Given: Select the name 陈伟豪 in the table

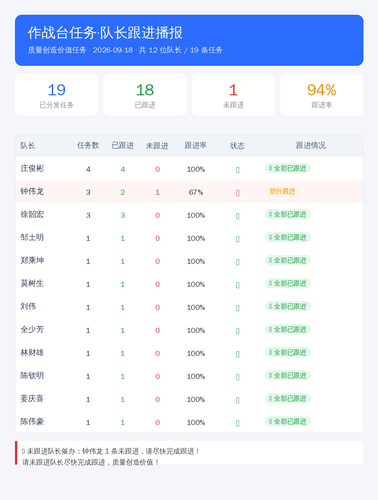Looking at the screenshot, I should coord(32,421).
